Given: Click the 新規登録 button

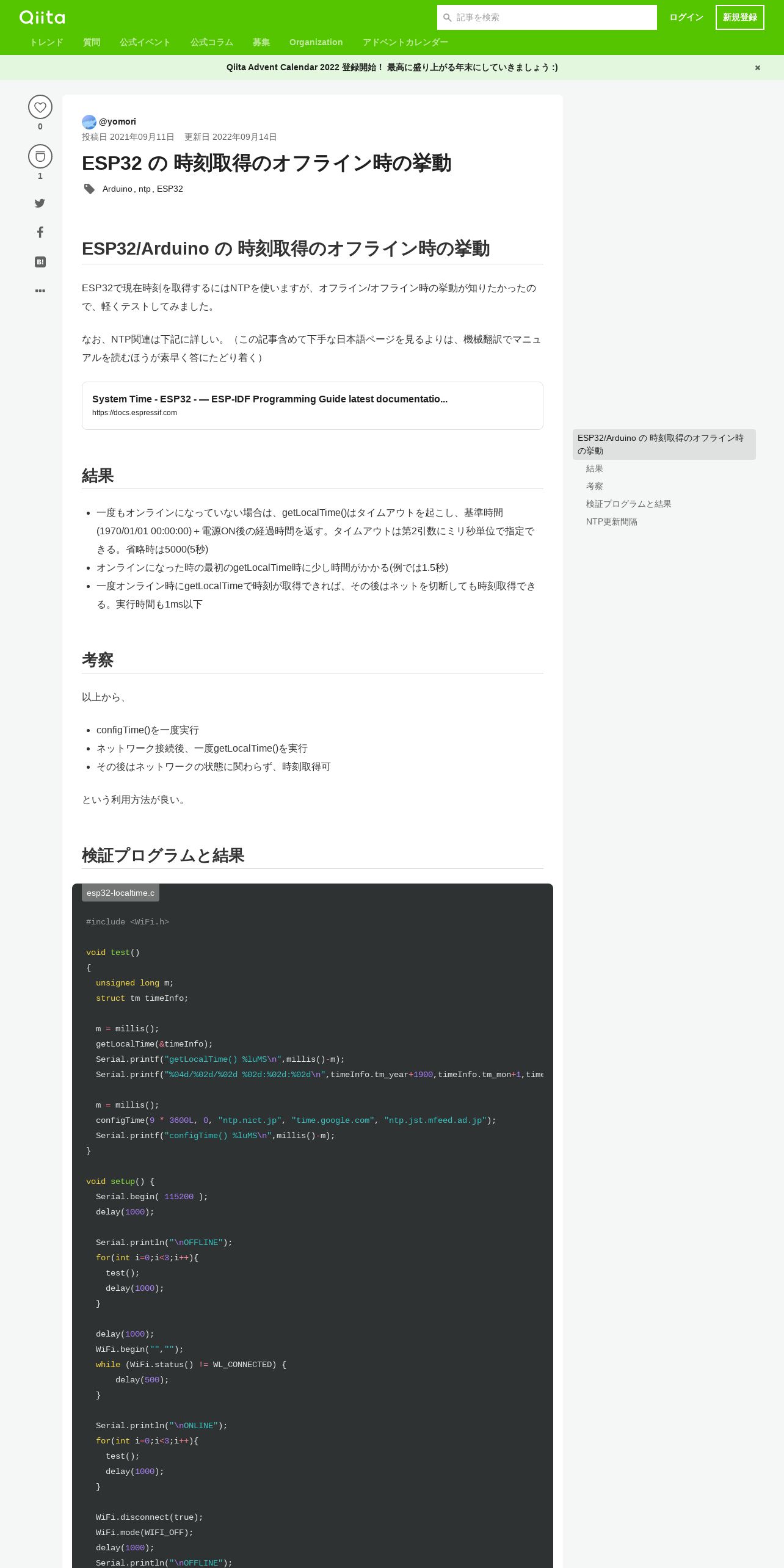Looking at the screenshot, I should 740,17.
